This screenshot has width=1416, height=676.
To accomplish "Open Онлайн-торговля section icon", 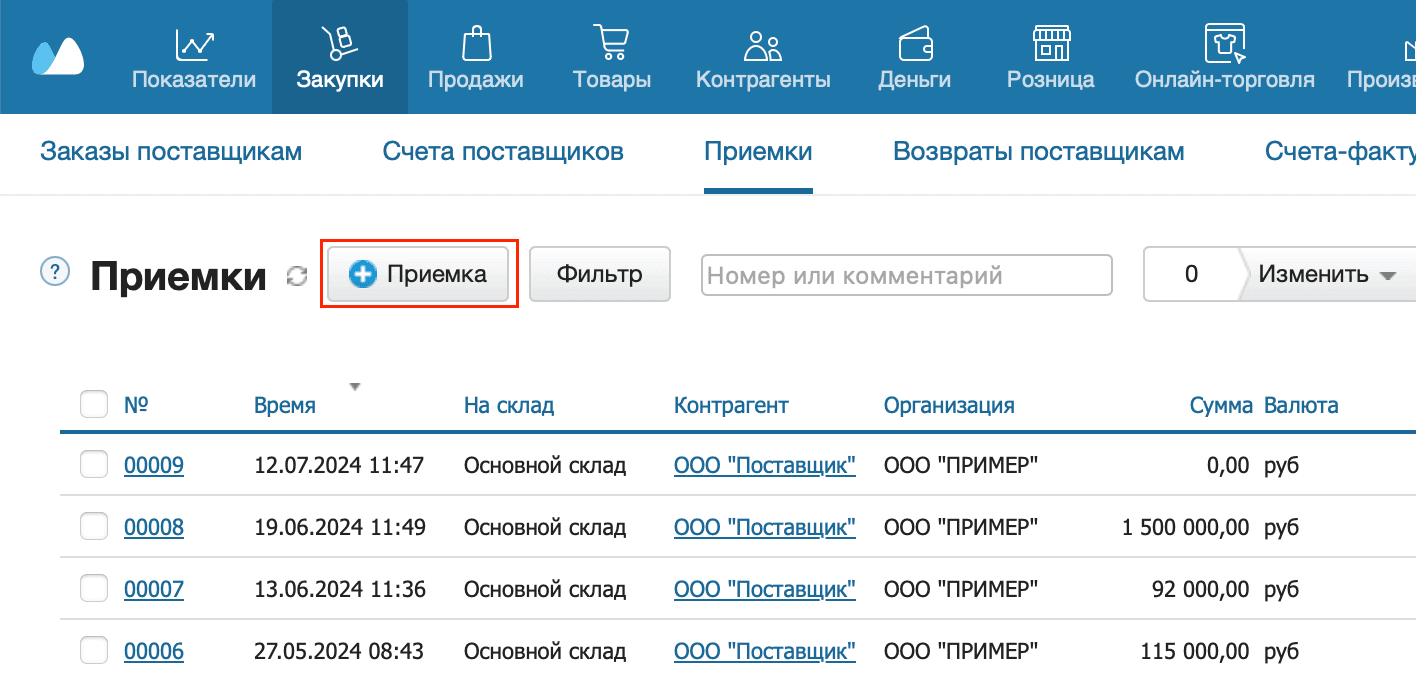I will (1224, 55).
